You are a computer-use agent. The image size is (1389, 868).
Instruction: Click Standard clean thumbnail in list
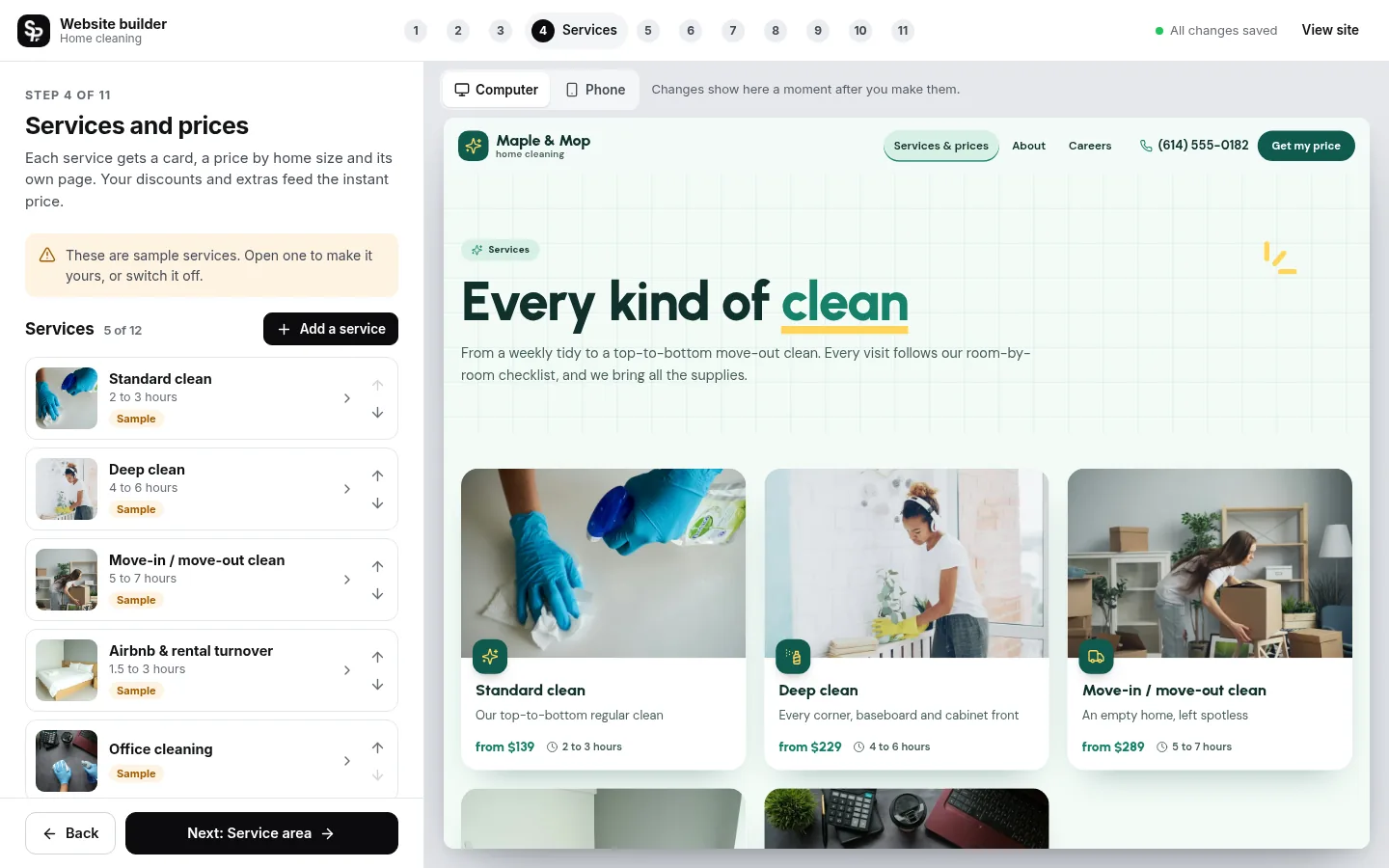(x=67, y=398)
